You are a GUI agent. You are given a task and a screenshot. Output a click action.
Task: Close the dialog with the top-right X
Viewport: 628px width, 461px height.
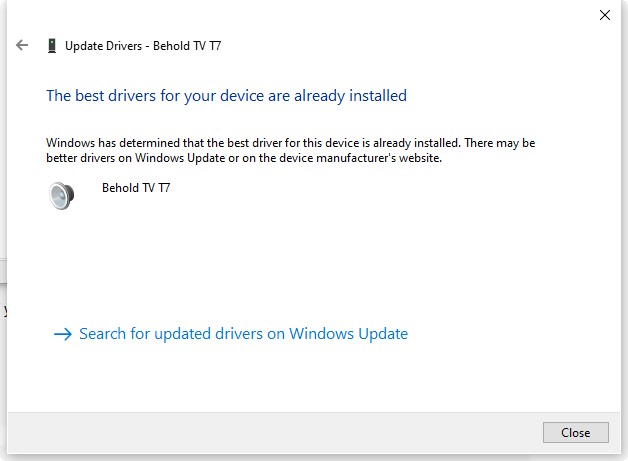point(604,15)
